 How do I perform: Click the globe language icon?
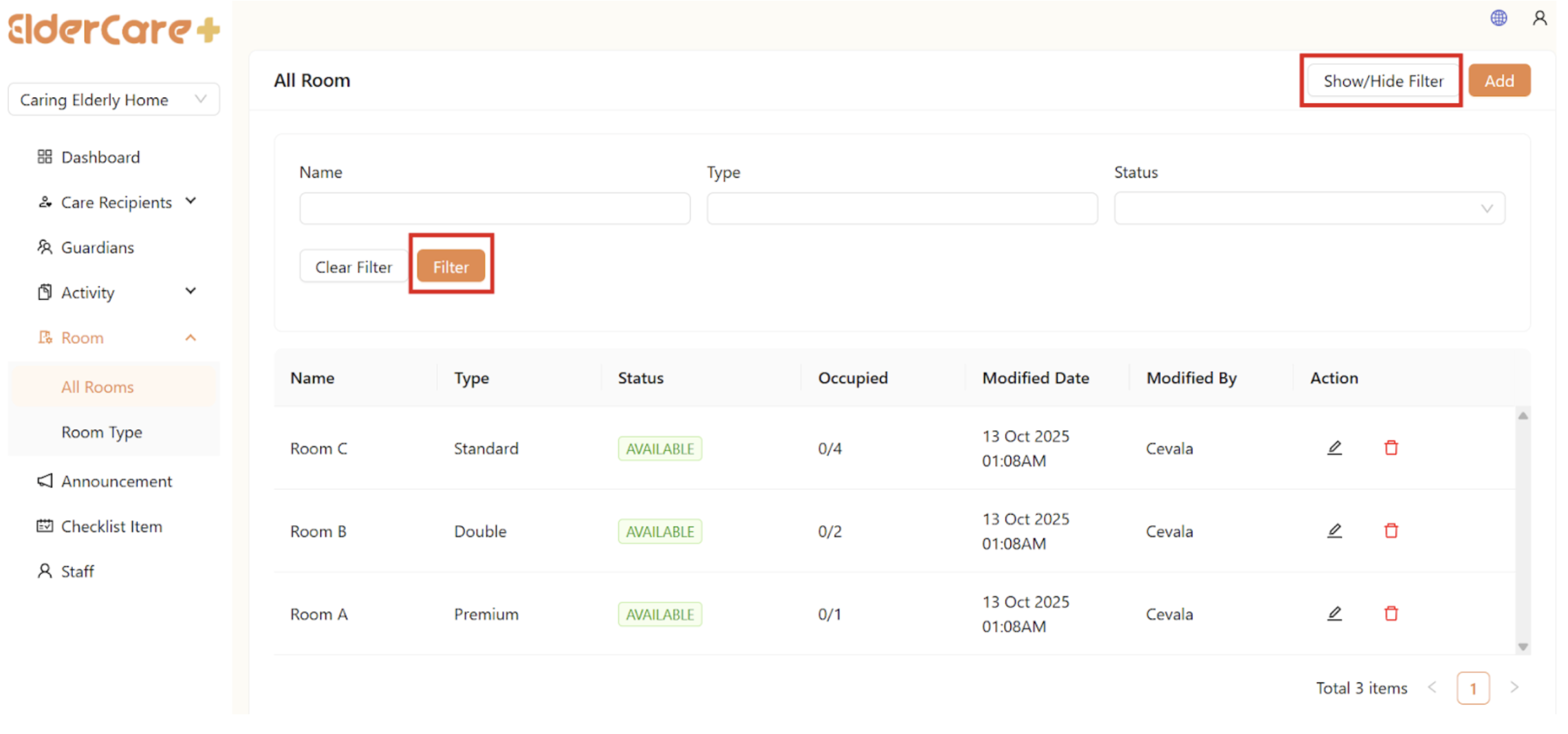point(1499,18)
